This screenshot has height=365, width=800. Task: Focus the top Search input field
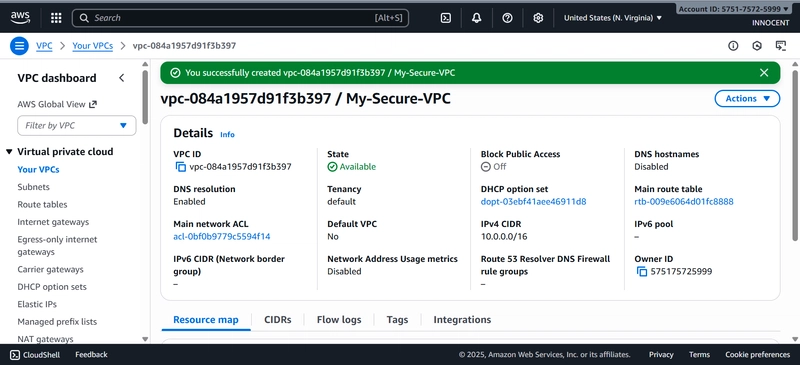[x=240, y=18]
